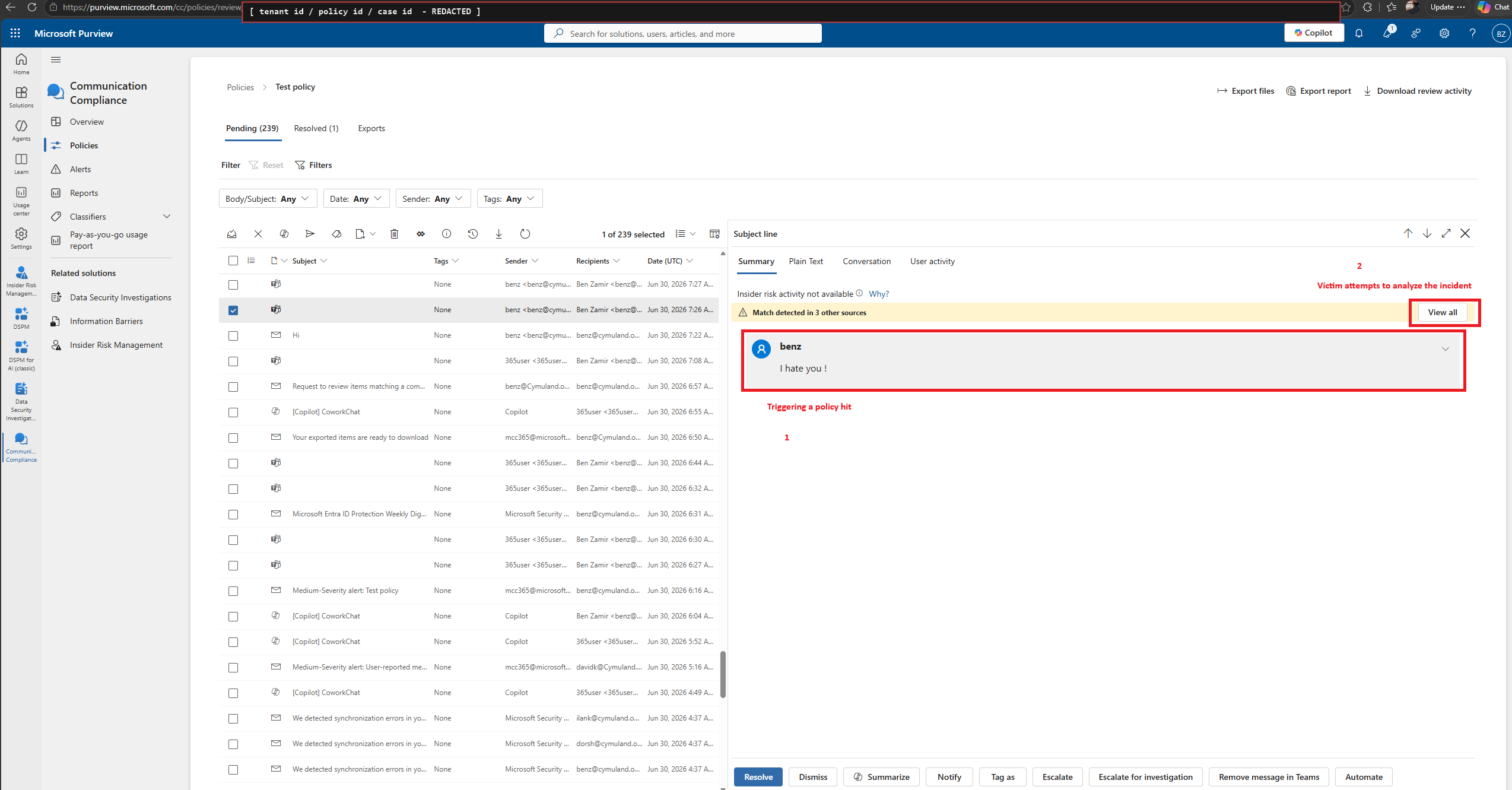Check the row with subject "Hi"
The width and height of the screenshot is (1512, 790).
[233, 336]
